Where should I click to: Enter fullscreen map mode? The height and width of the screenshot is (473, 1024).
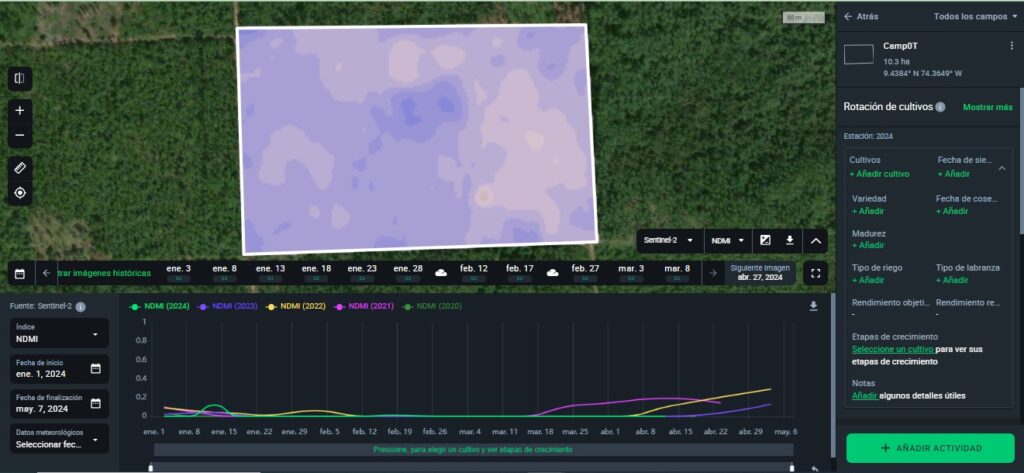point(816,273)
